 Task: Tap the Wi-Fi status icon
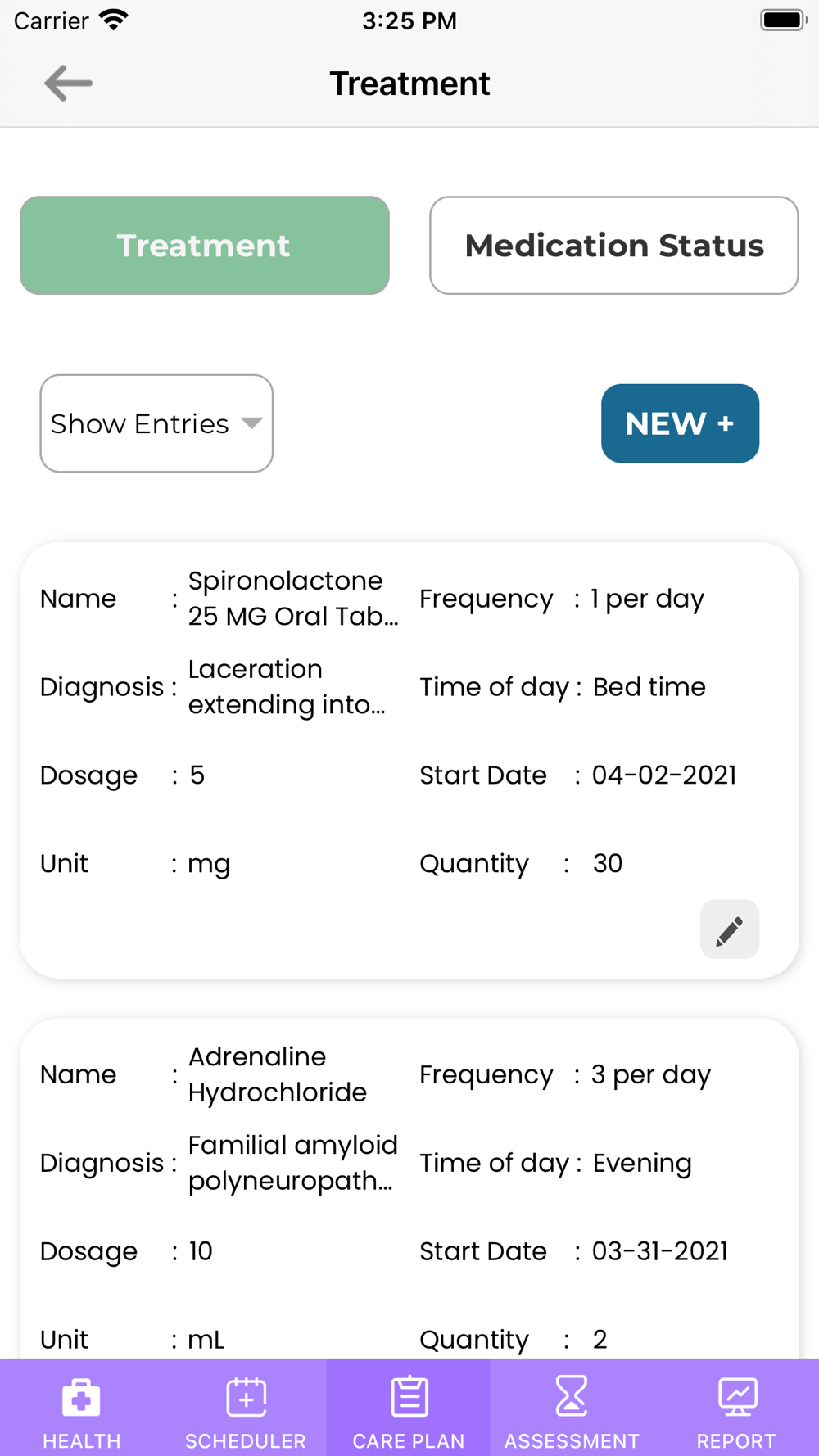pyautogui.click(x=114, y=20)
